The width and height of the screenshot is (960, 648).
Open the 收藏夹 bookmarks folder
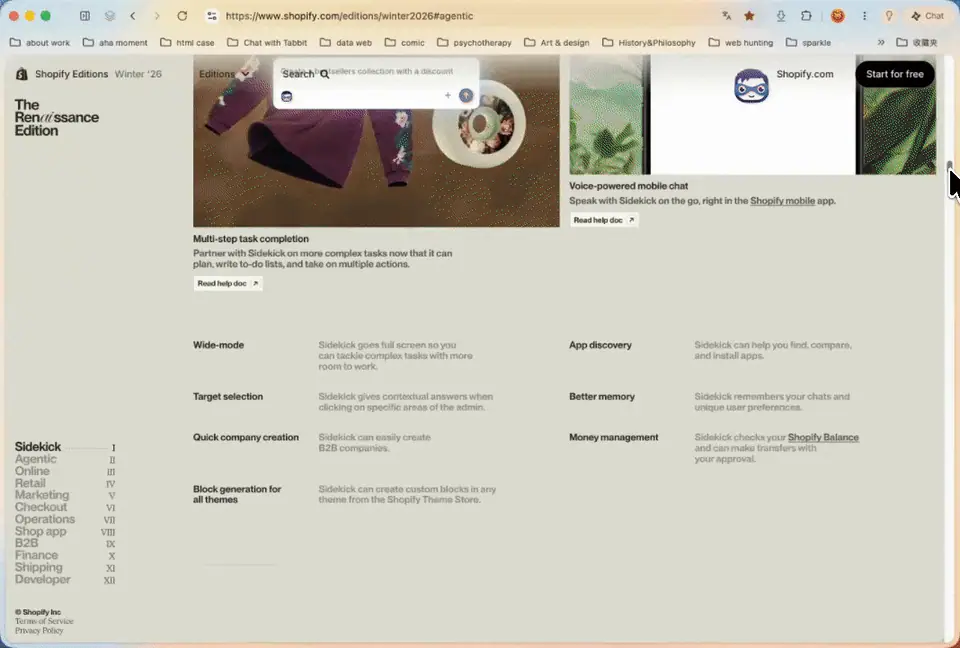click(917, 42)
